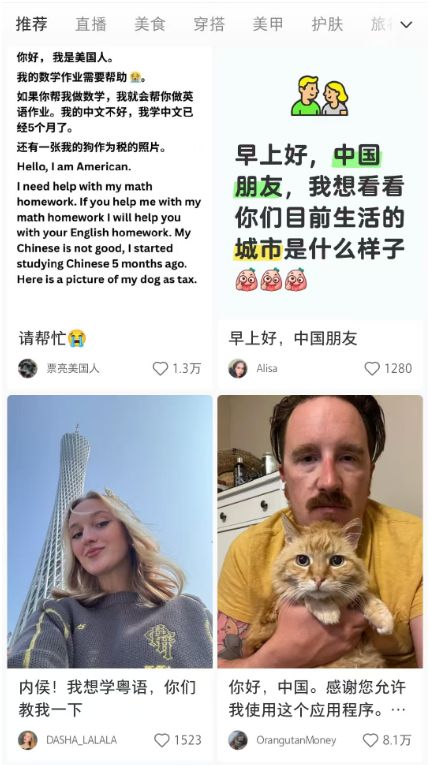Tap the heart on Alisa's post

click(372, 368)
